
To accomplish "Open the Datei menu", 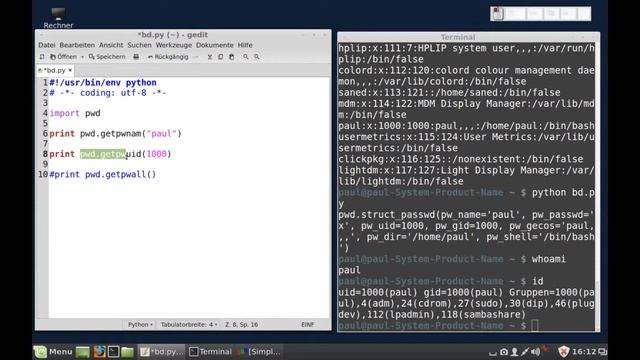I will [47, 45].
